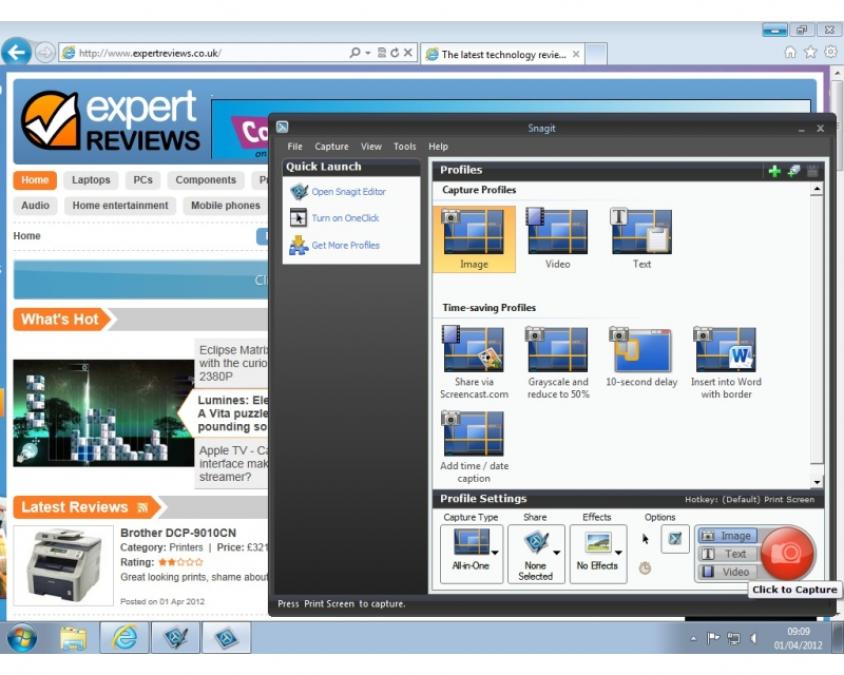Open browser Tools gear icon
Image resolution: width=844 pixels, height=675 pixels.
pos(831,52)
